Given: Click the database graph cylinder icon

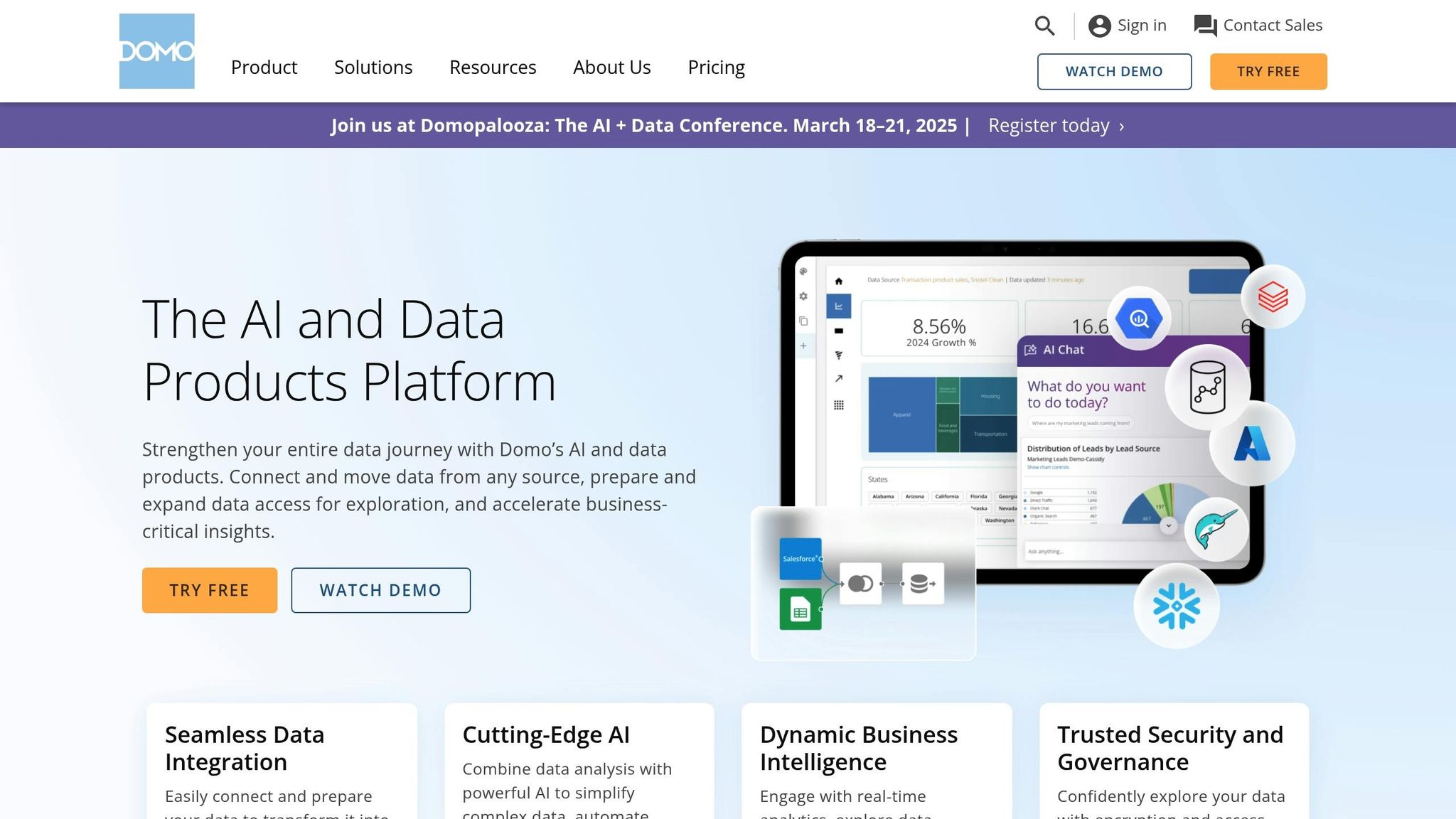Looking at the screenshot, I should [x=1208, y=387].
